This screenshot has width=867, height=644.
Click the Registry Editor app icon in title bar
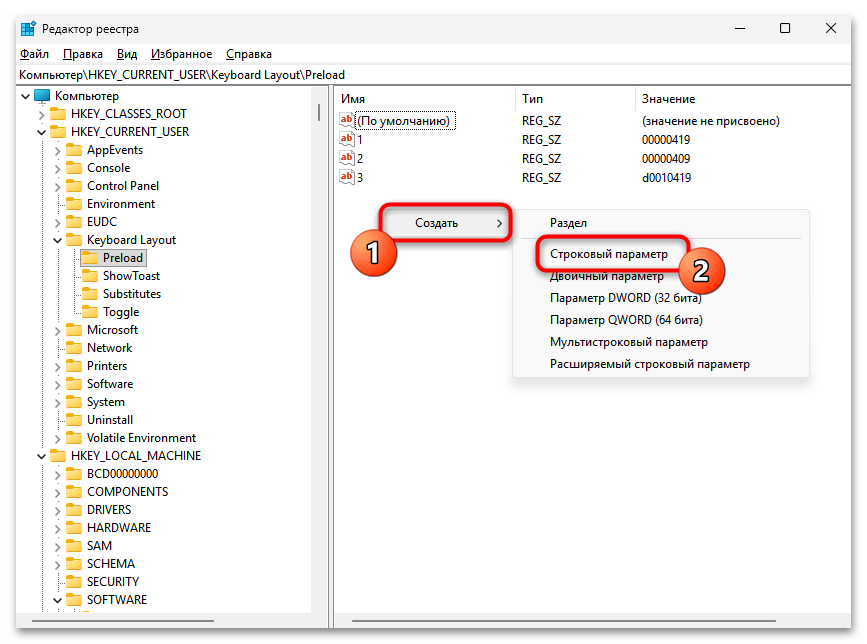(28, 28)
